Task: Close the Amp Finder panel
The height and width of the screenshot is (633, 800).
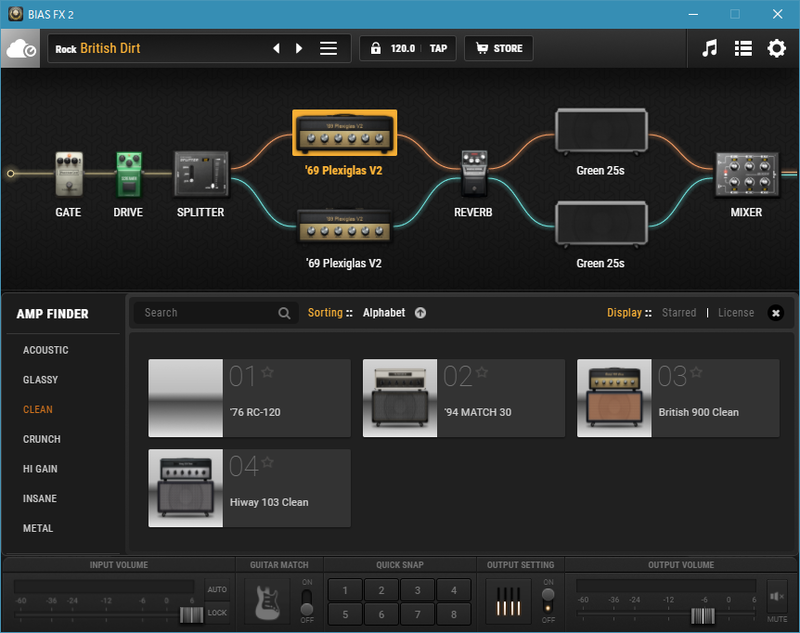Action: pyautogui.click(x=776, y=313)
